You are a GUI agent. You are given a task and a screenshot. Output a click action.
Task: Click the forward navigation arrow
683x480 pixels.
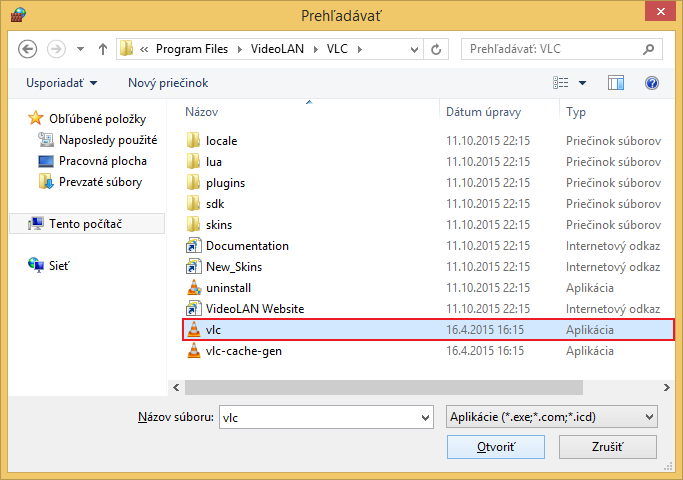(x=56, y=49)
